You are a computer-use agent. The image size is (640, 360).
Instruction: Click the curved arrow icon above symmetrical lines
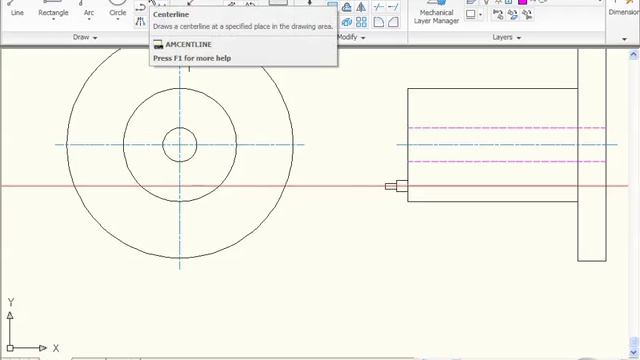tap(140, 7)
